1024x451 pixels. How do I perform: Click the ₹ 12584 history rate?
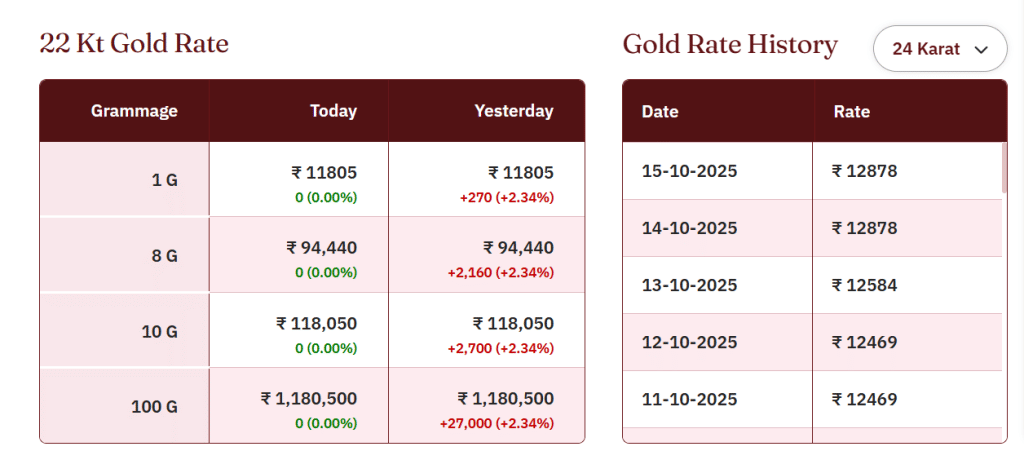(x=865, y=285)
